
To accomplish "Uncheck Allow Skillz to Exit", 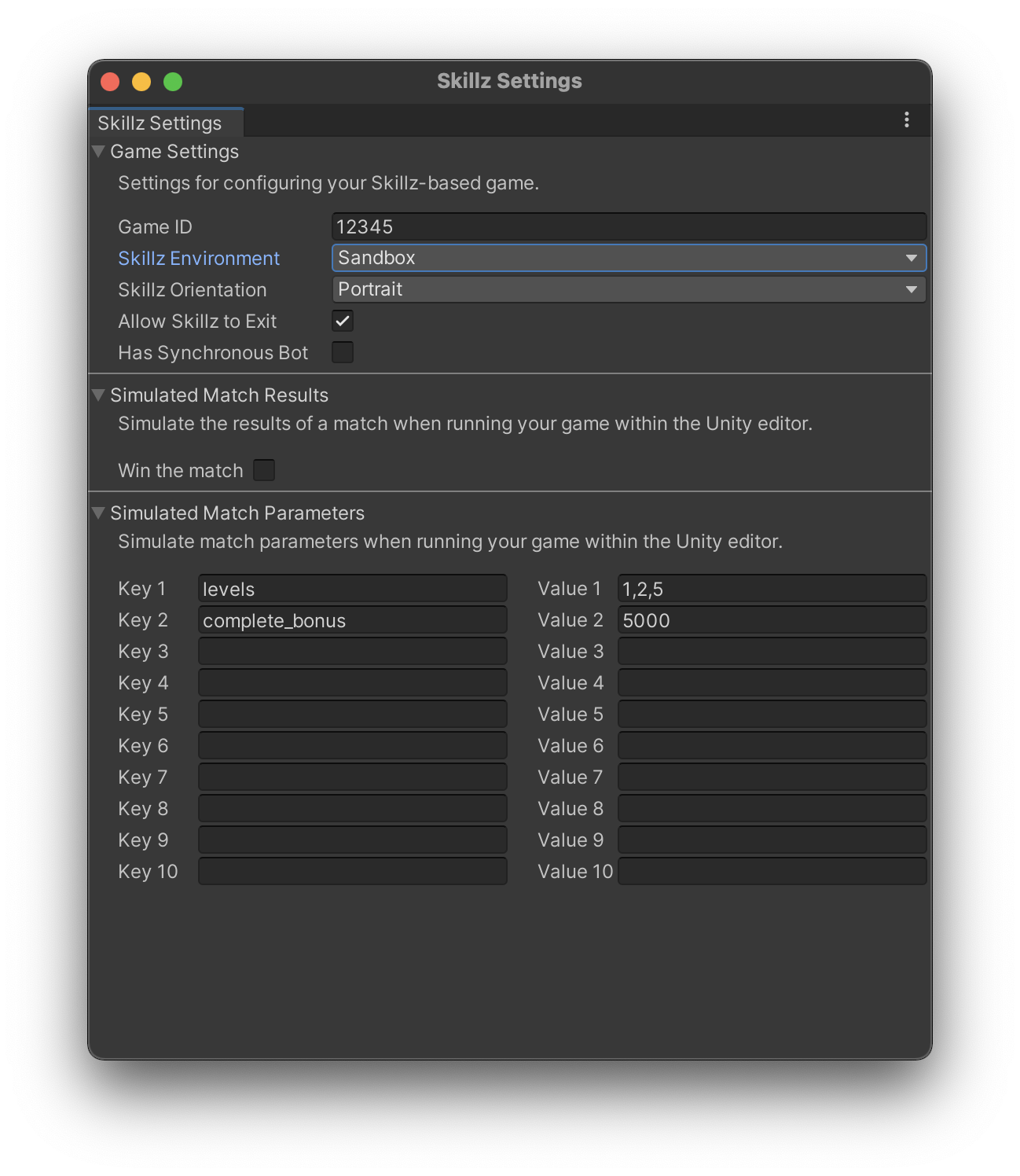I will point(343,321).
